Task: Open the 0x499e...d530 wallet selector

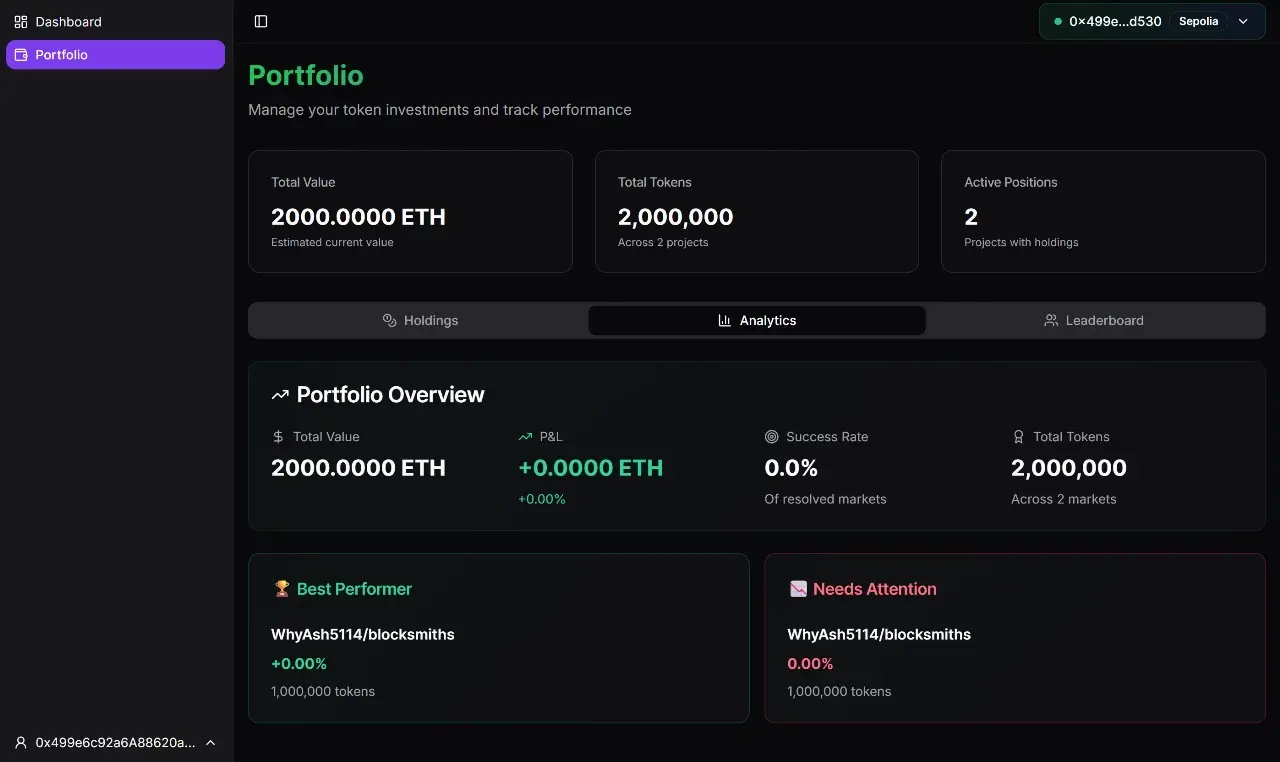Action: pos(1114,21)
